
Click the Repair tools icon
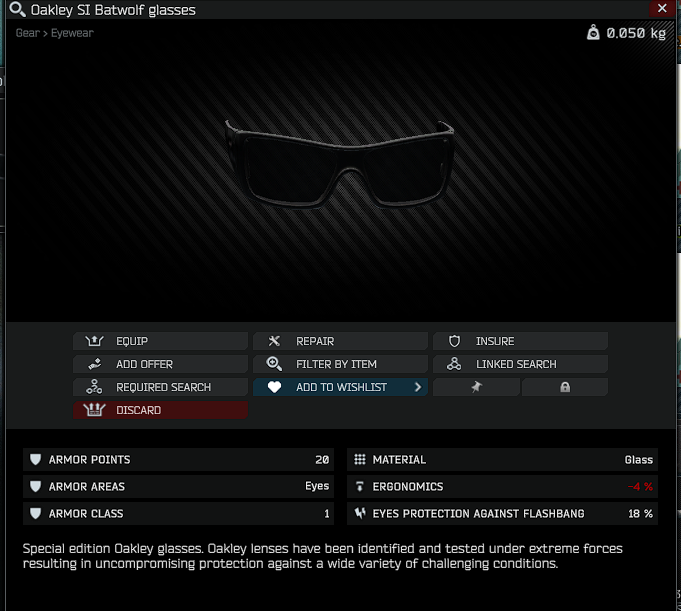point(274,341)
